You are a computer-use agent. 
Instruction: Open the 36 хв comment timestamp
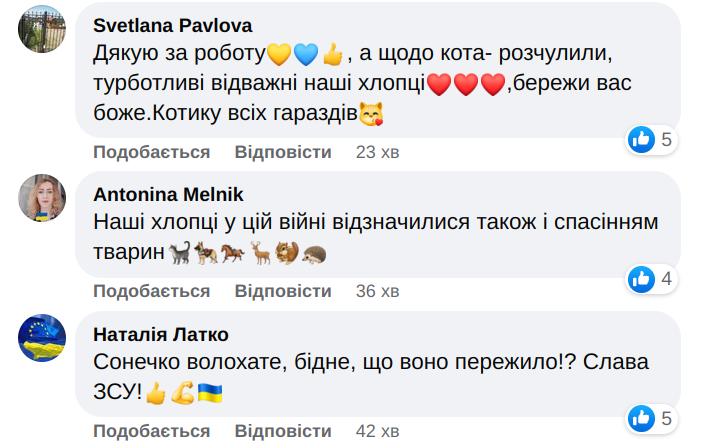pyautogui.click(x=378, y=291)
